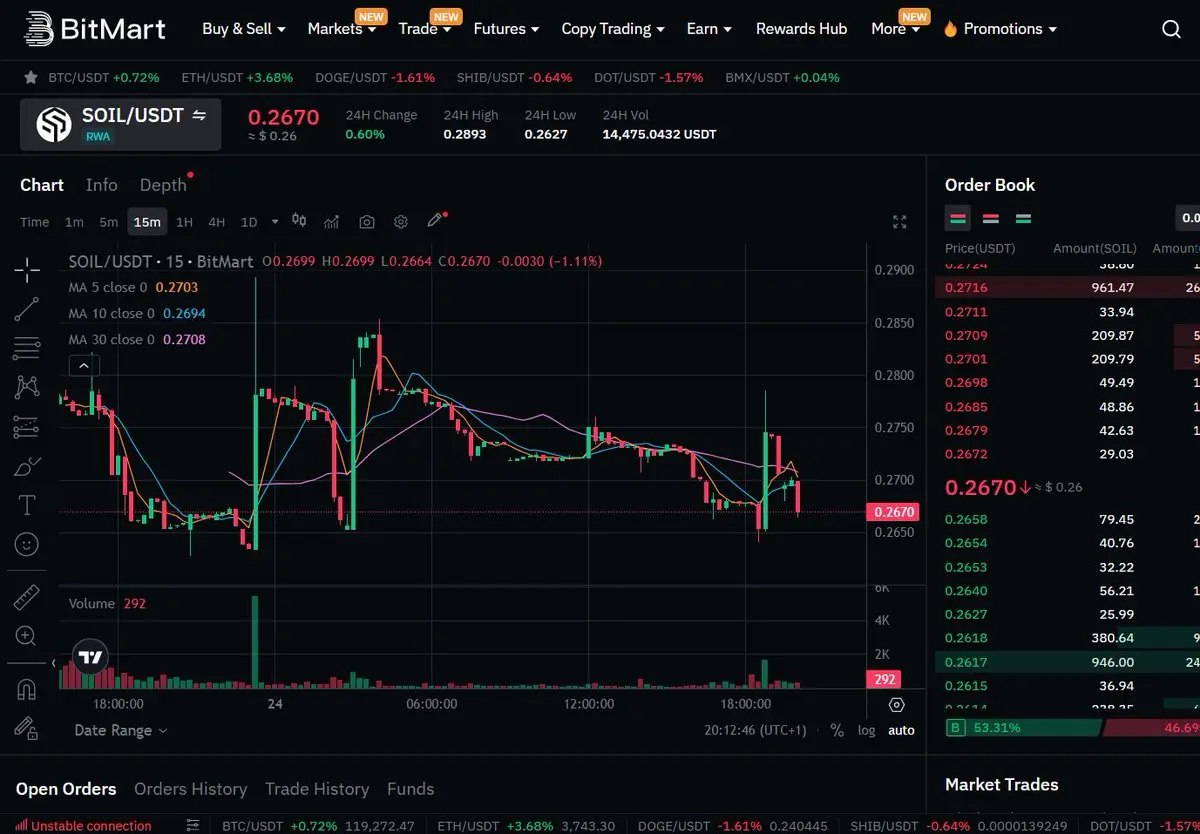The width and height of the screenshot is (1200, 834).
Task: Show only buy orders in order book
Action: 1023,218
